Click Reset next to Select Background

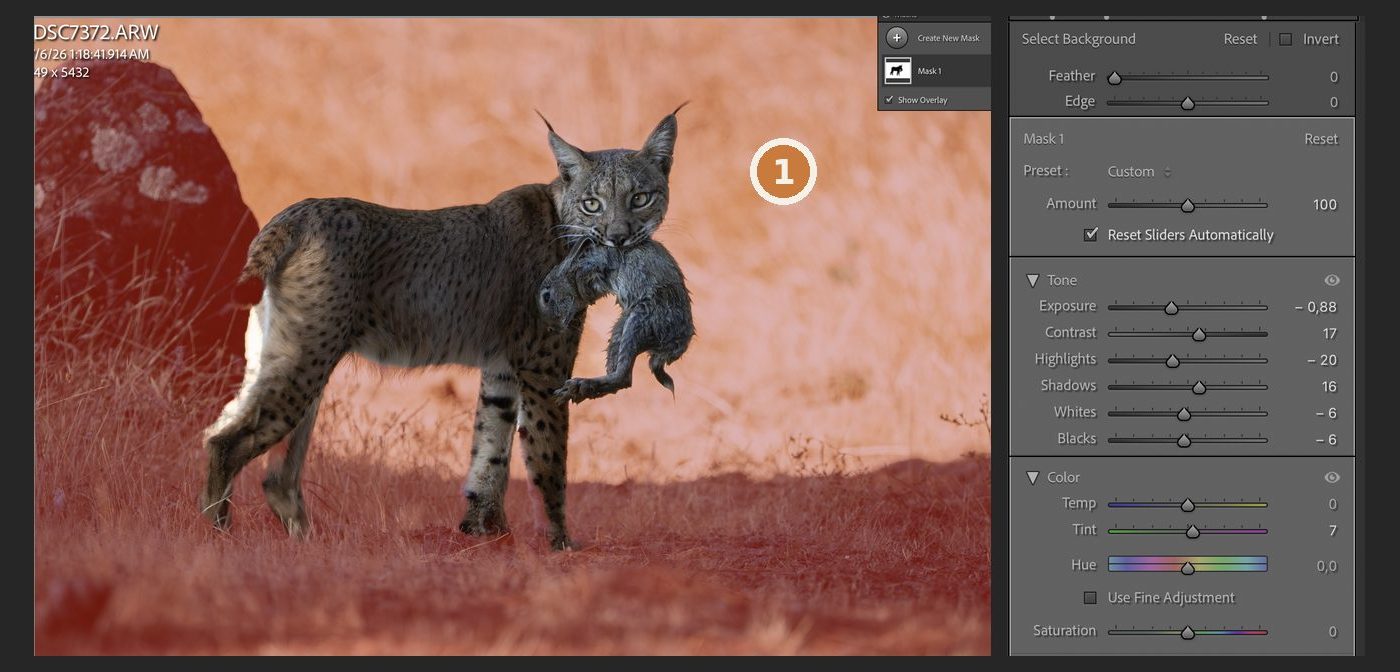pos(1240,39)
